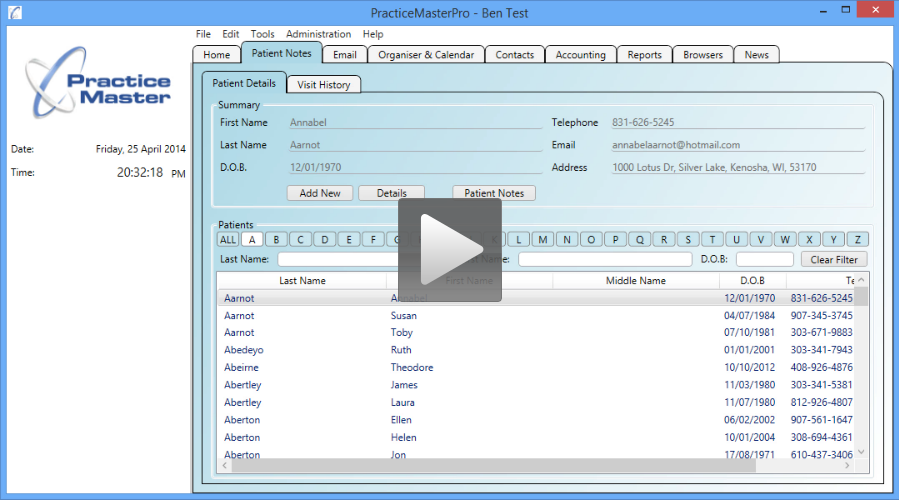Select the Abedeyo Ruth row
899x500 pixels.
pyautogui.click(x=536, y=350)
